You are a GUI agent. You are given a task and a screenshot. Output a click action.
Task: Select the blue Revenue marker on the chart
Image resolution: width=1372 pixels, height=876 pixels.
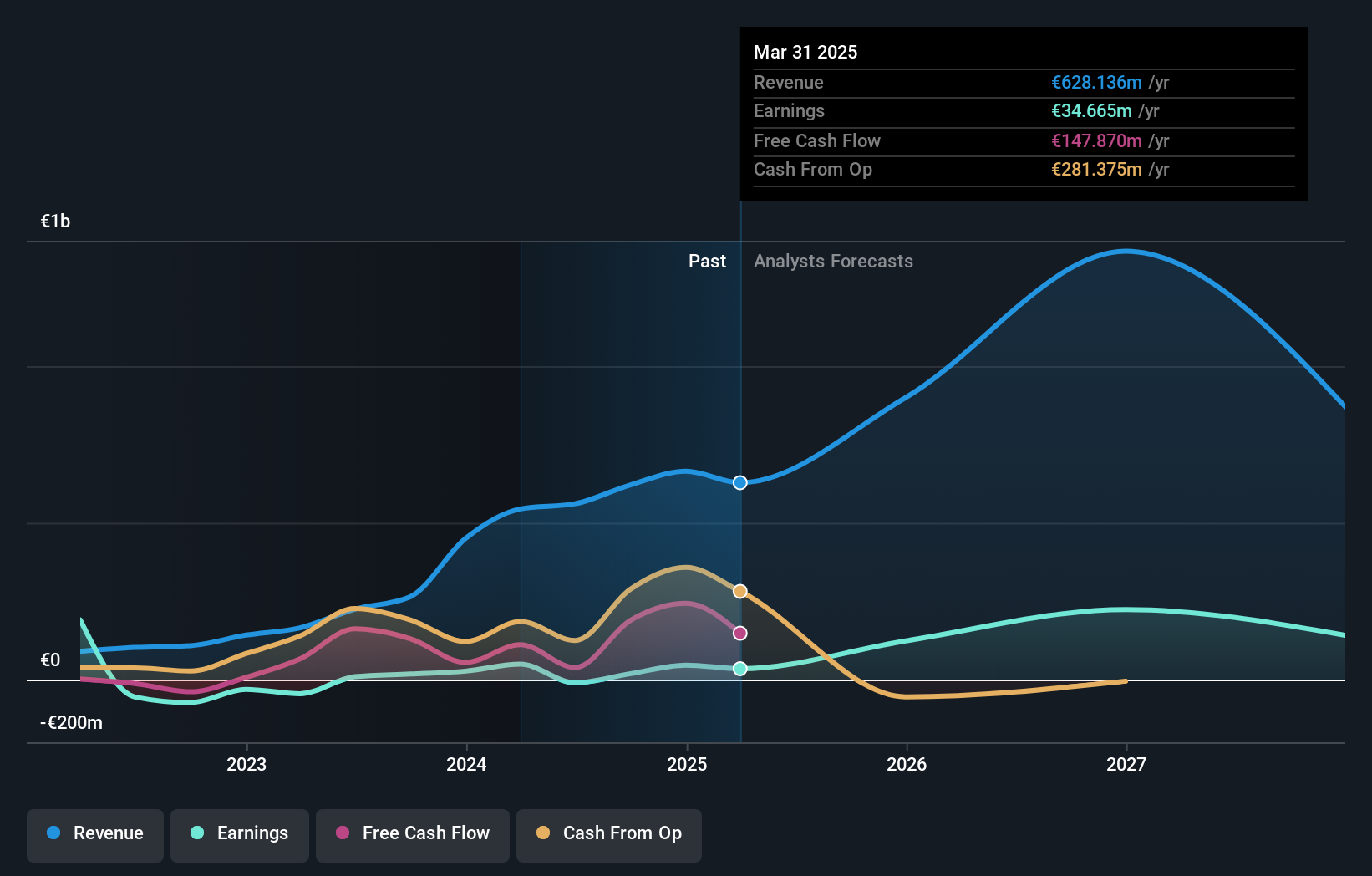[x=739, y=482]
